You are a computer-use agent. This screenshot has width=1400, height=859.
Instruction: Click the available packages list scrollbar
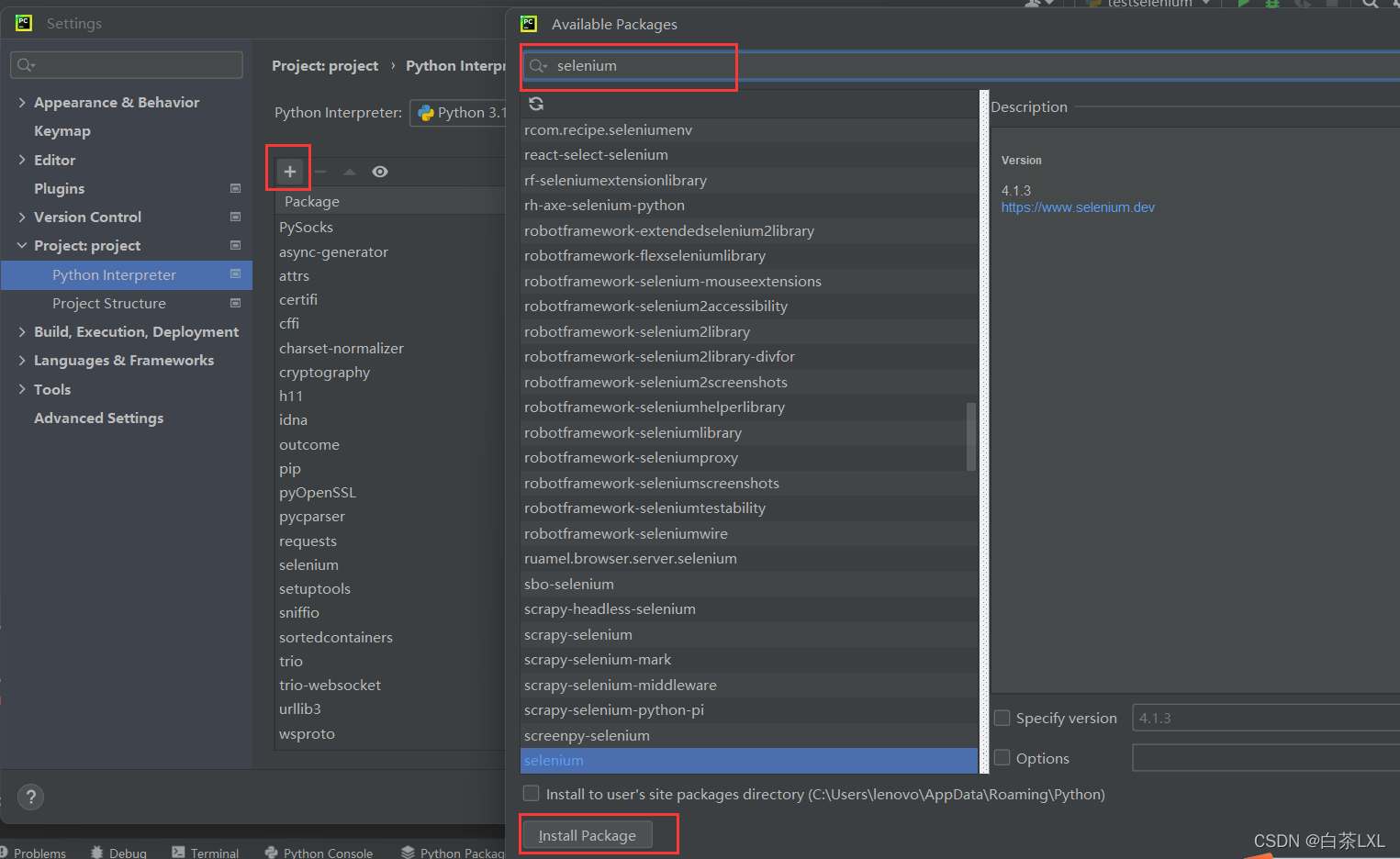971,437
